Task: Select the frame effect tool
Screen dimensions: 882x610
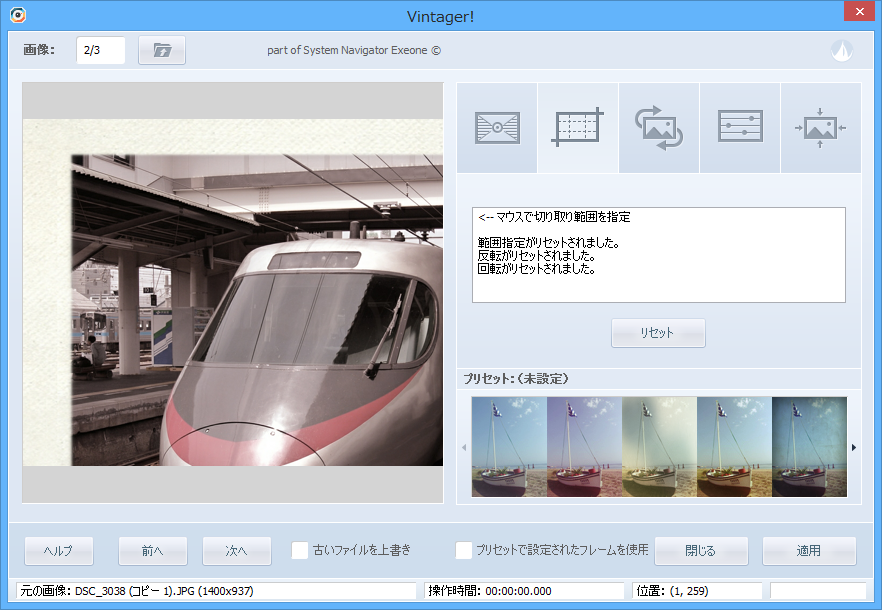Action: 497,128
